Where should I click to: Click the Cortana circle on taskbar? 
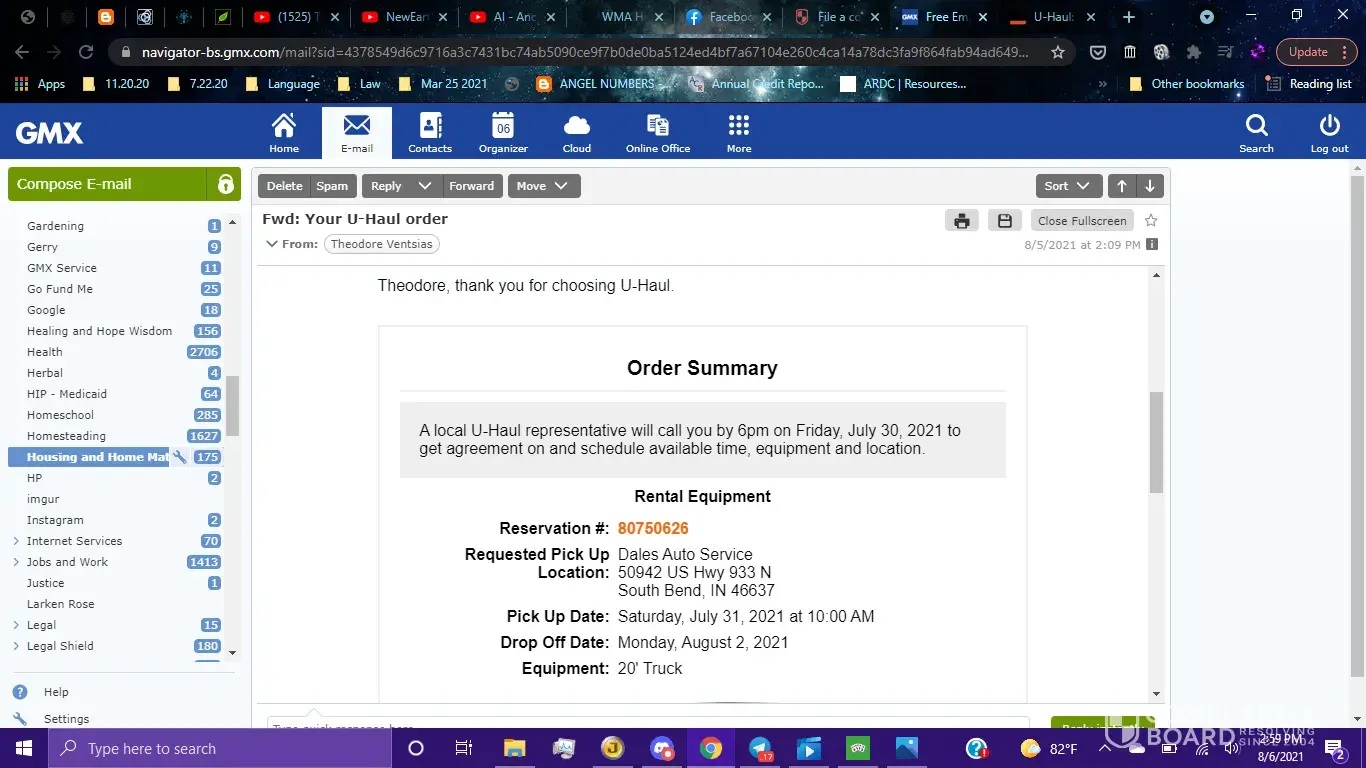[416, 748]
